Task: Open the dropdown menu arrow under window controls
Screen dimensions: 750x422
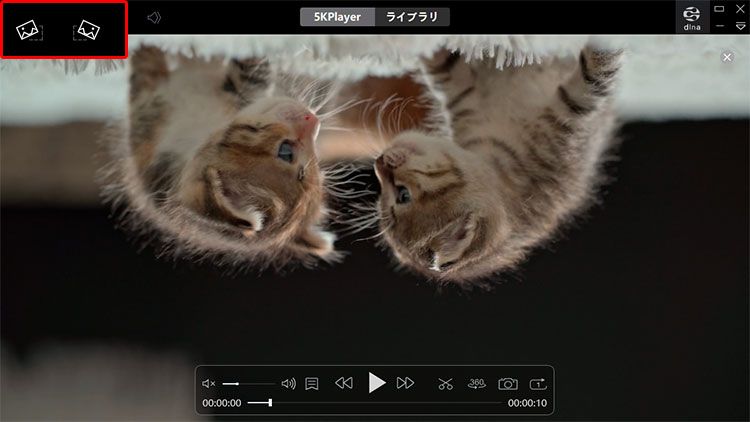Action: pos(740,26)
